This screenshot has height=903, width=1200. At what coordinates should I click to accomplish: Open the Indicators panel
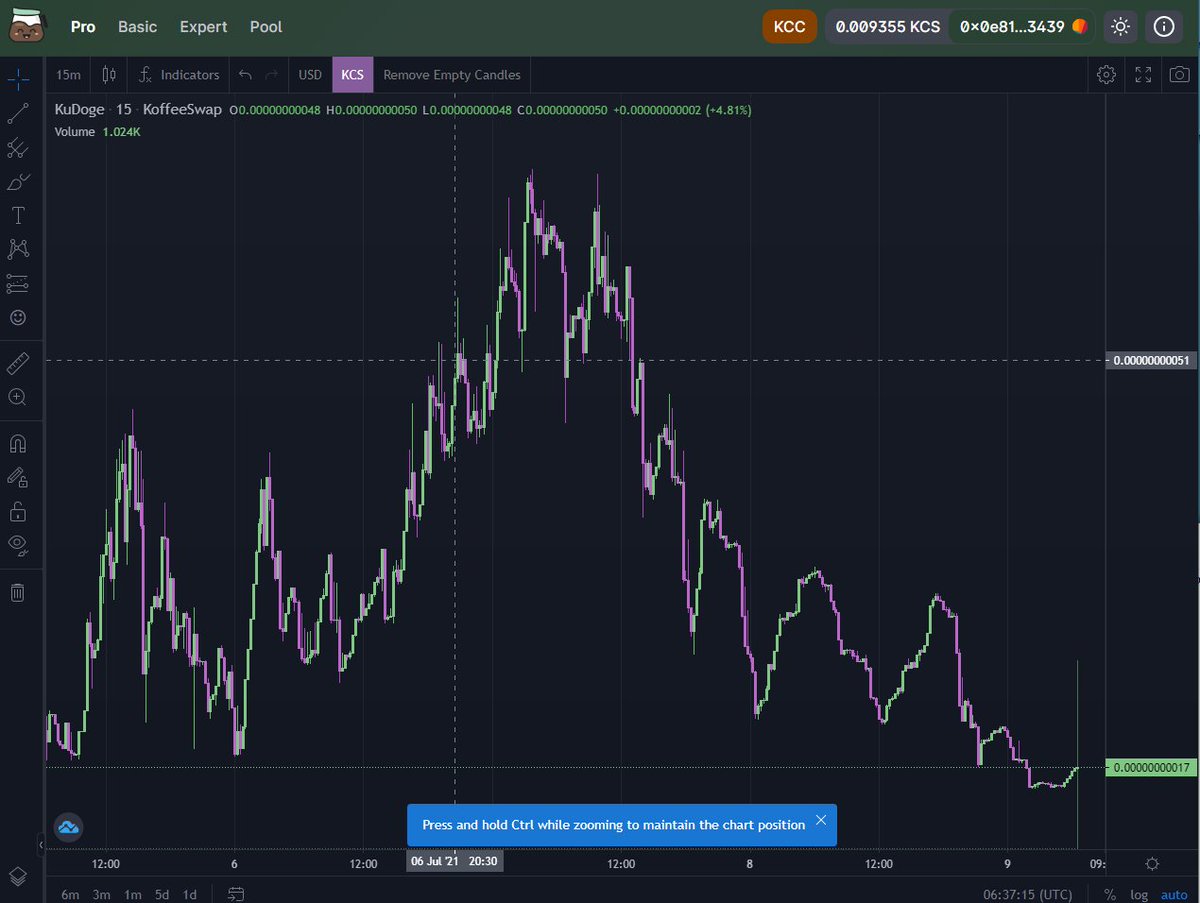(180, 74)
